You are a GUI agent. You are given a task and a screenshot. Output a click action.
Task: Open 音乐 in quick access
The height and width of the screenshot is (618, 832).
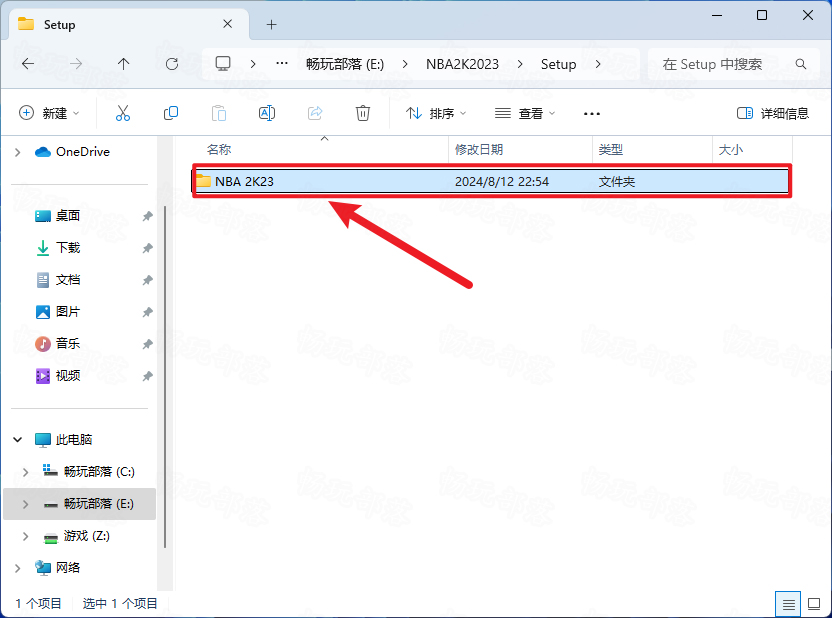point(57,344)
